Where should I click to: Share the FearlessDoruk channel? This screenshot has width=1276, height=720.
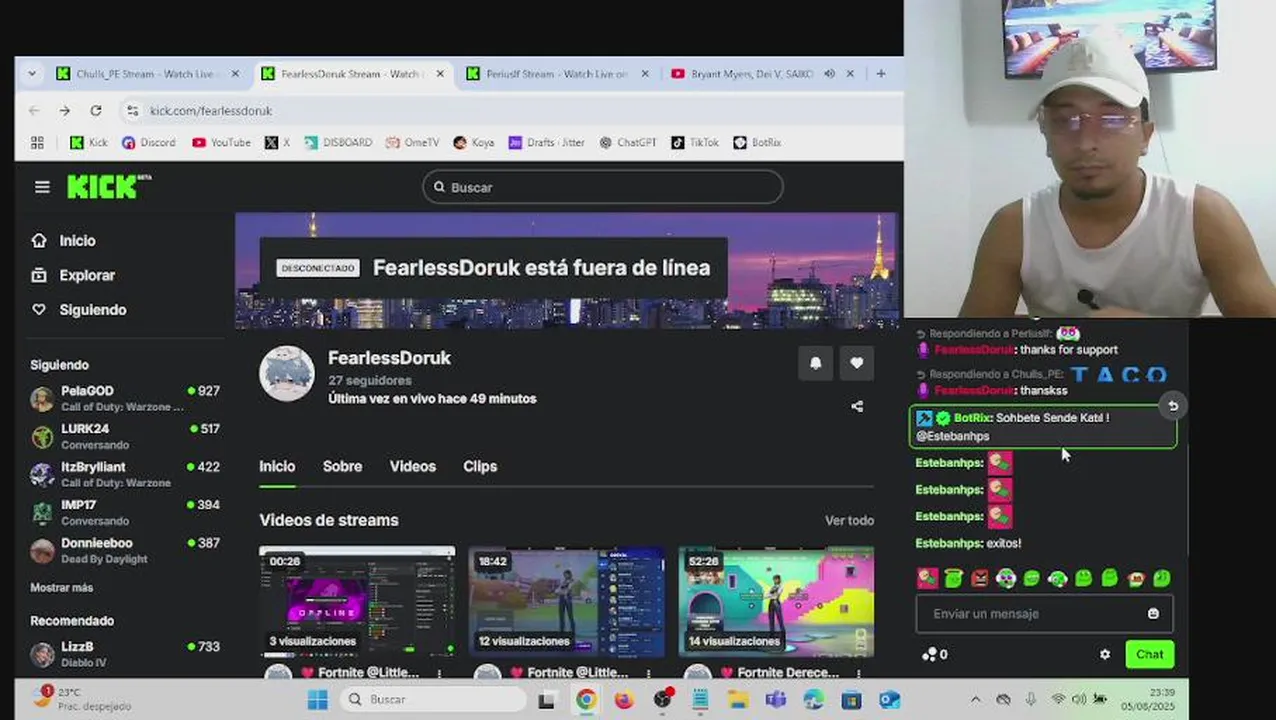857,406
